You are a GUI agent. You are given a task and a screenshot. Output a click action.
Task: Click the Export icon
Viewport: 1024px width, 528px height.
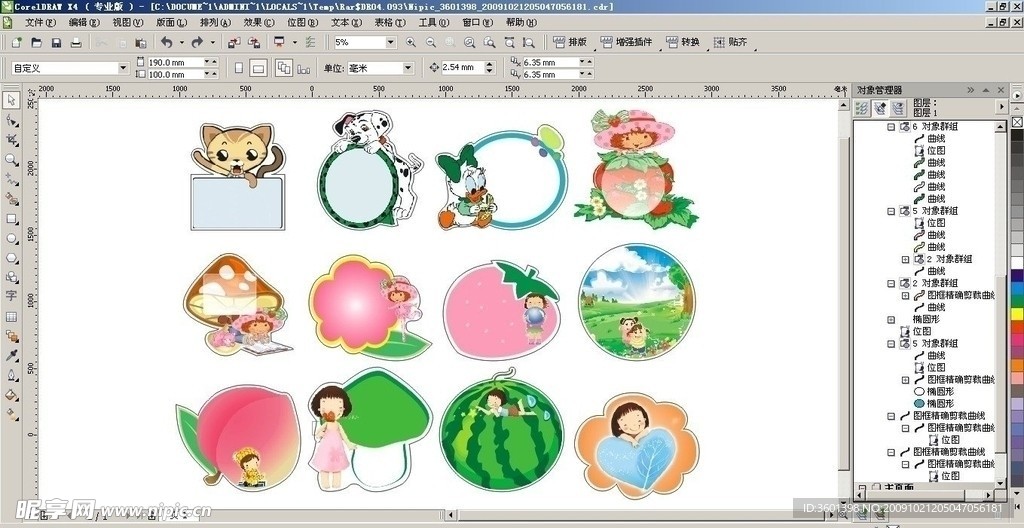pos(254,42)
